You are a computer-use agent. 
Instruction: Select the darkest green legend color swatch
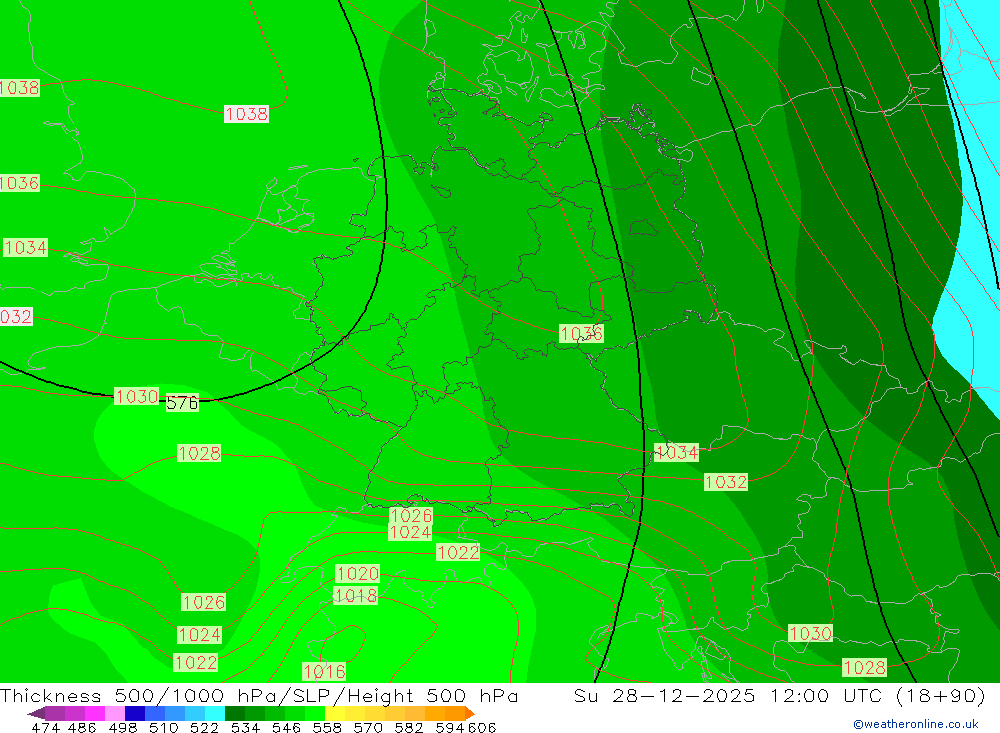tap(235, 713)
